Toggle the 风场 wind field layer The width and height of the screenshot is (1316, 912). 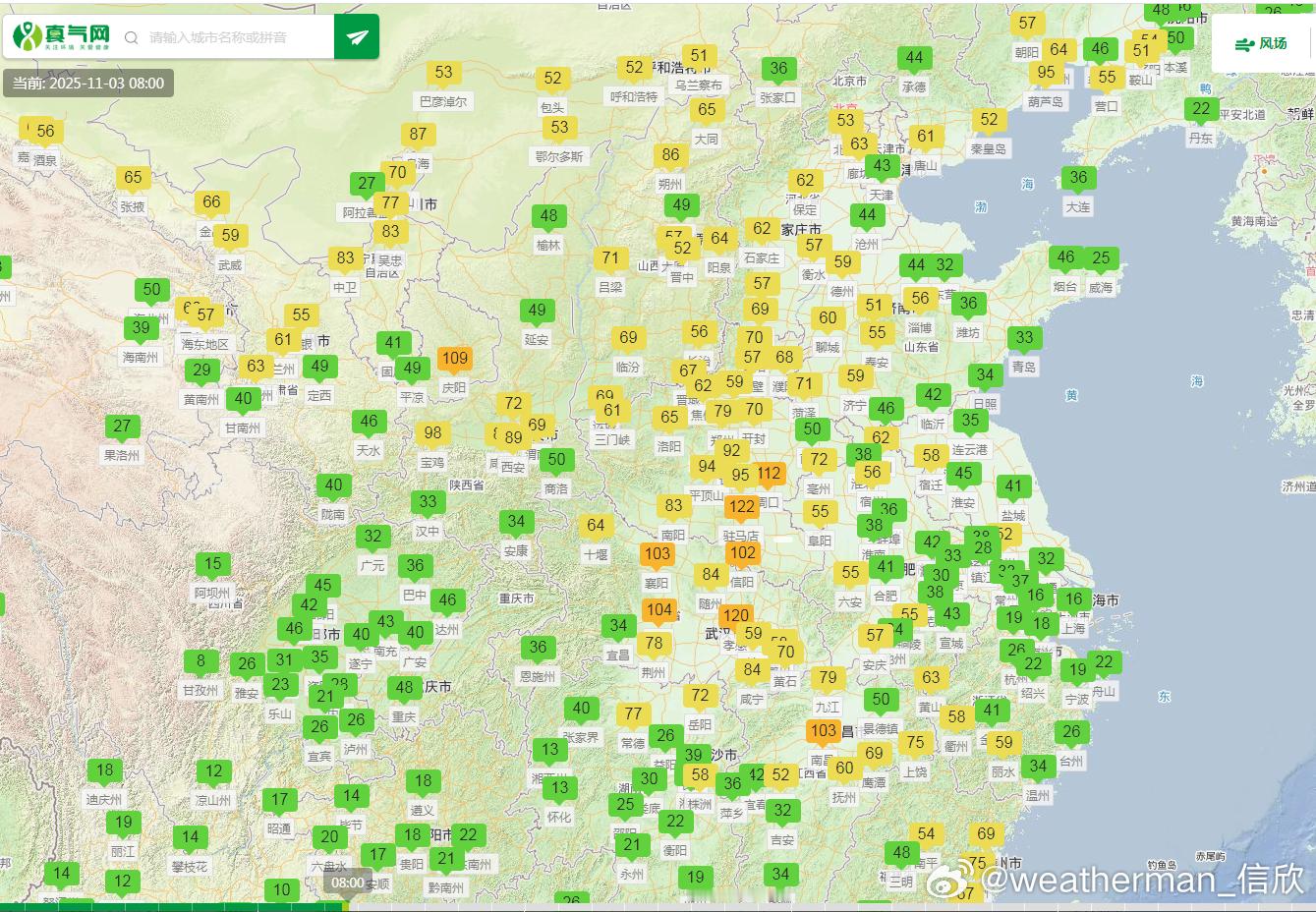pyautogui.click(x=1262, y=43)
